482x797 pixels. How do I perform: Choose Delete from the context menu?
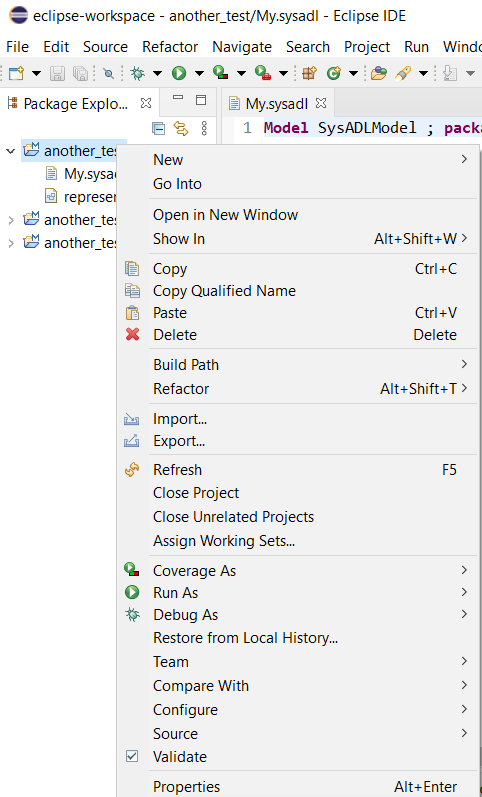pos(298,334)
